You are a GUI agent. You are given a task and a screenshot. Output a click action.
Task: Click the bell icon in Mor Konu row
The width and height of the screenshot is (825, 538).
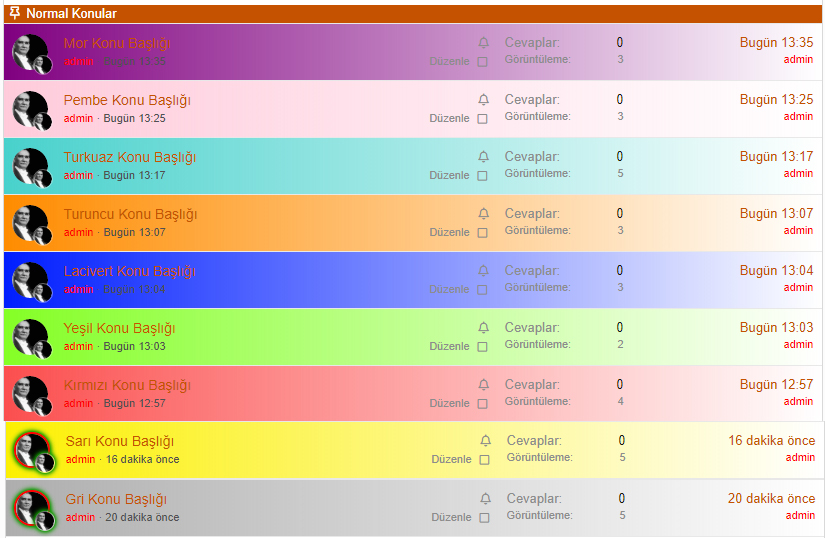click(484, 43)
